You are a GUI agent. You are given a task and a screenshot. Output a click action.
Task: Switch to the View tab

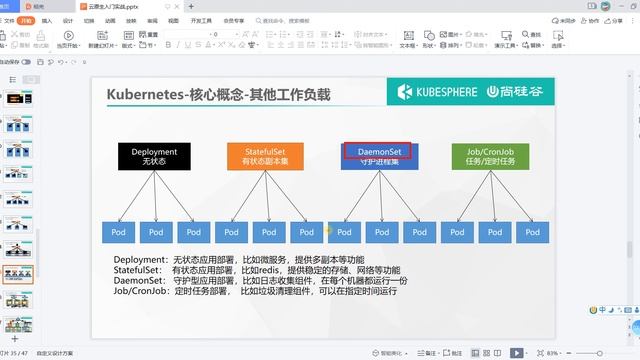click(173, 20)
